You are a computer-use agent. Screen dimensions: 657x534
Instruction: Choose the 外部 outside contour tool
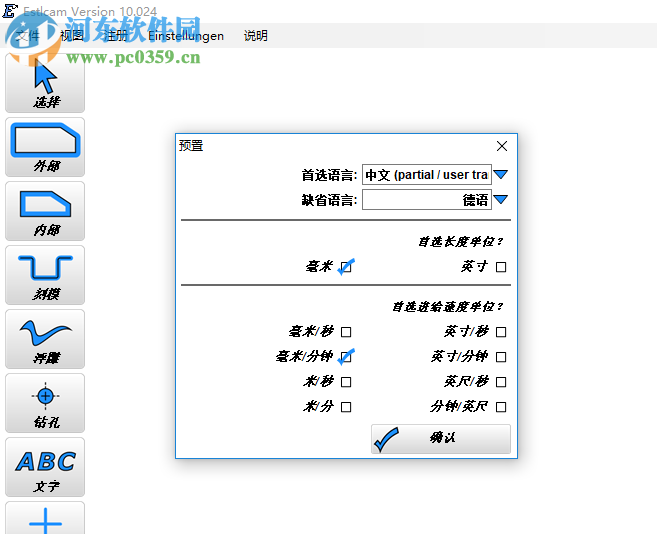[45, 147]
